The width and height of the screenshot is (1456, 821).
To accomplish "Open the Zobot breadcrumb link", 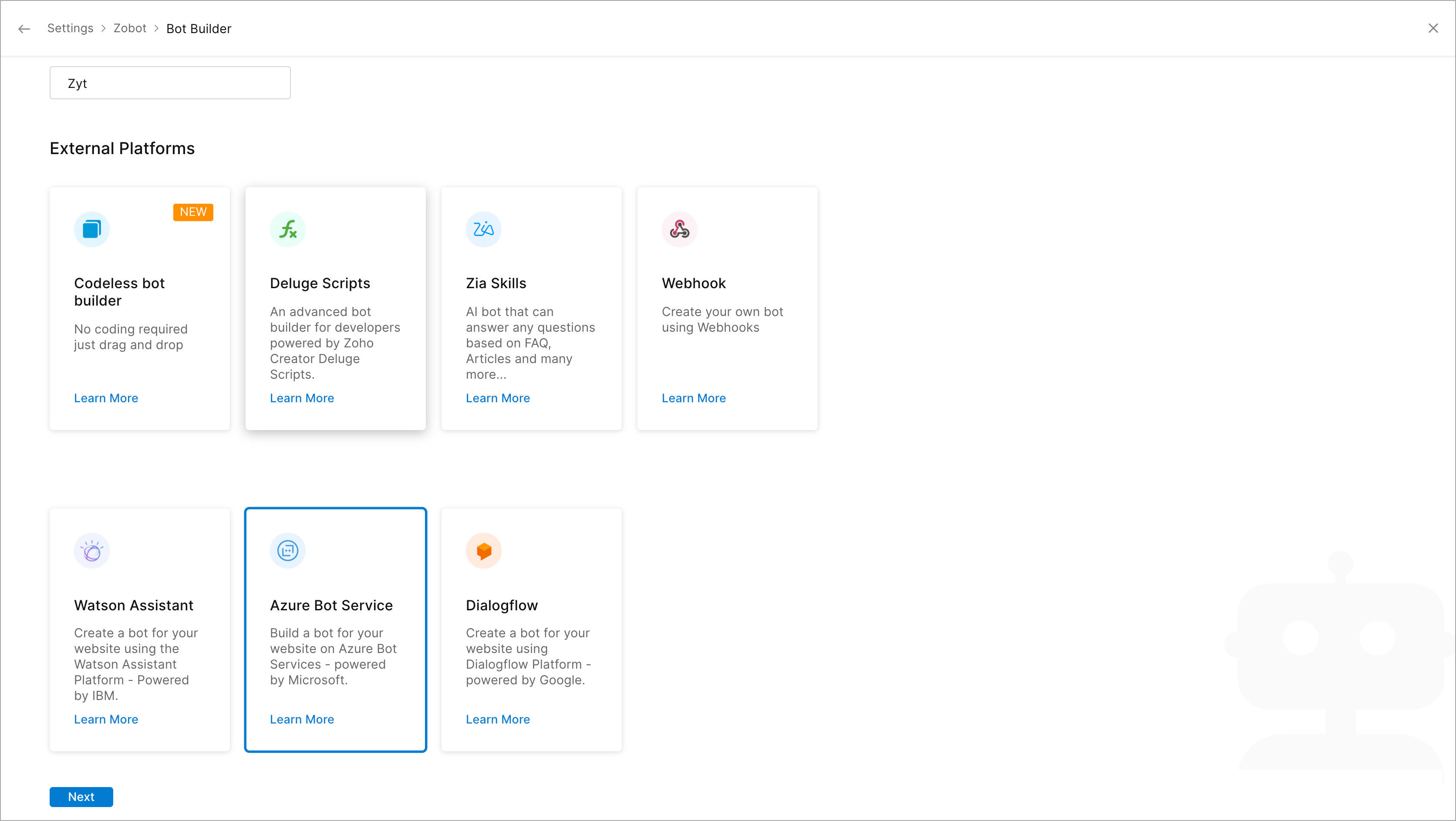I will (x=129, y=28).
